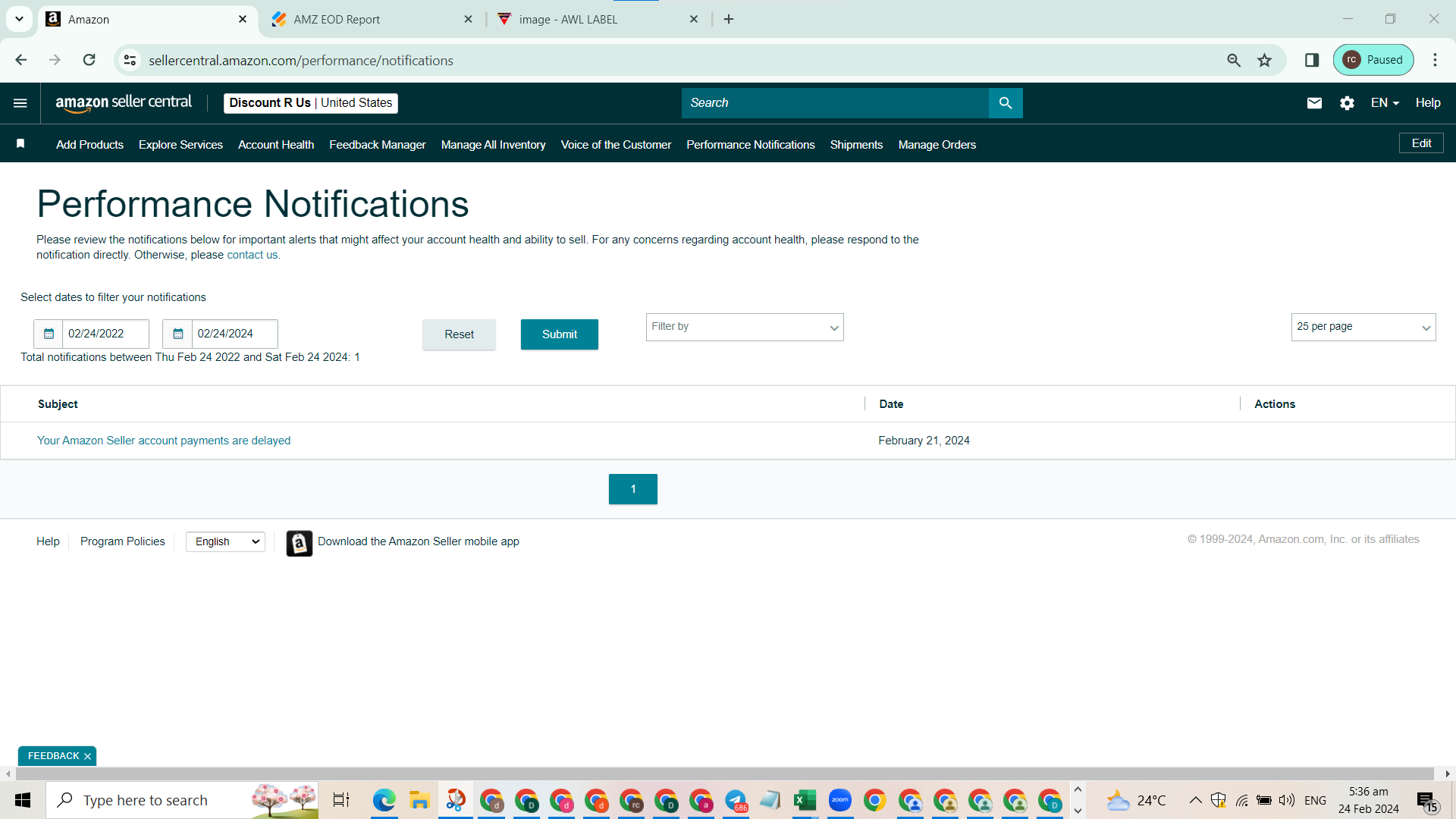Open Add Products menu item
This screenshot has height=819, width=1456.
coord(89,145)
